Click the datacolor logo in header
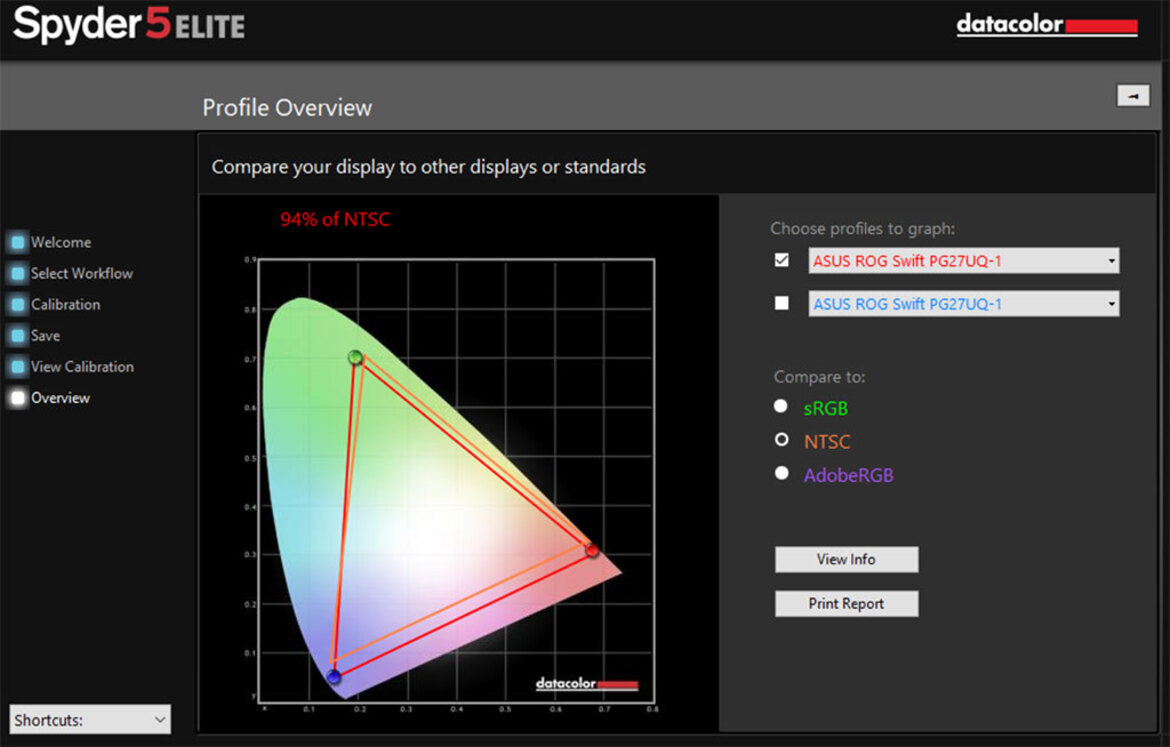1170x747 pixels. pos(1047,25)
